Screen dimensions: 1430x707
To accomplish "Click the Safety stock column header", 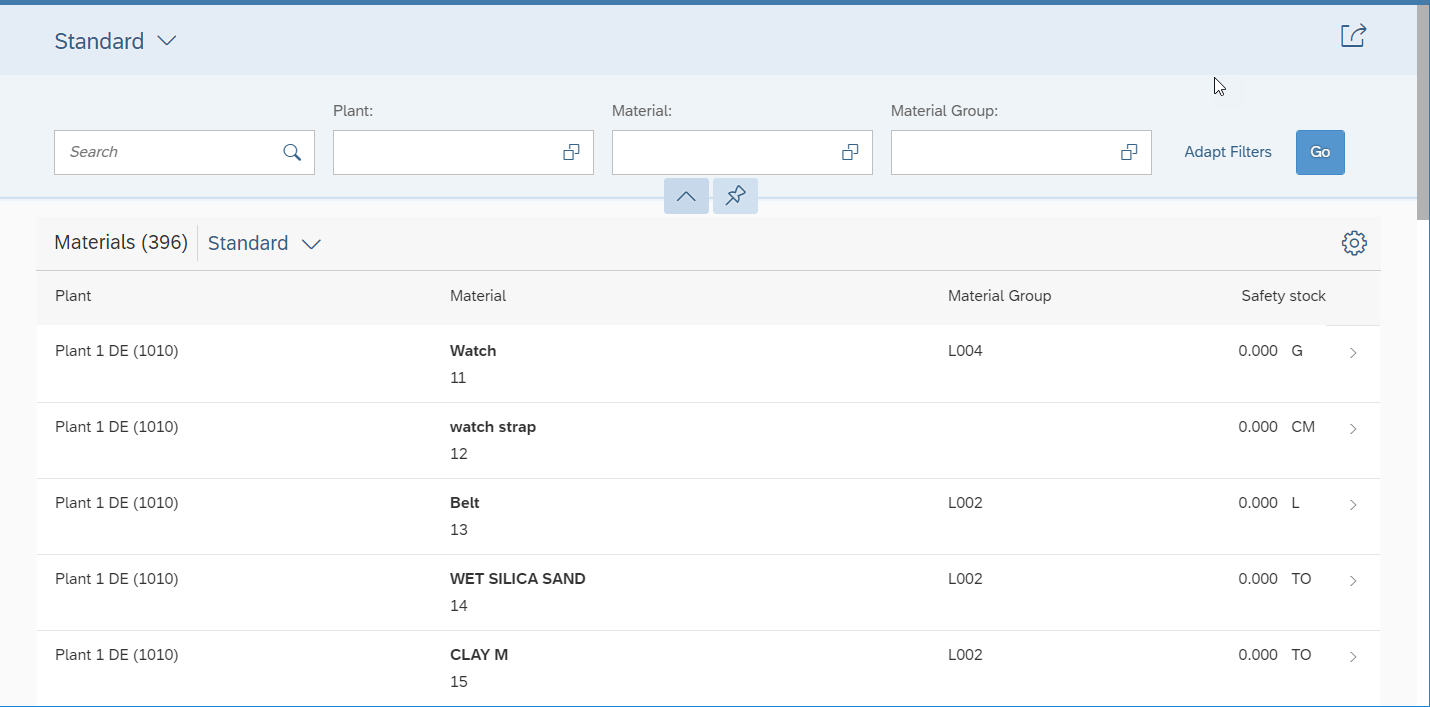I will coord(1283,296).
